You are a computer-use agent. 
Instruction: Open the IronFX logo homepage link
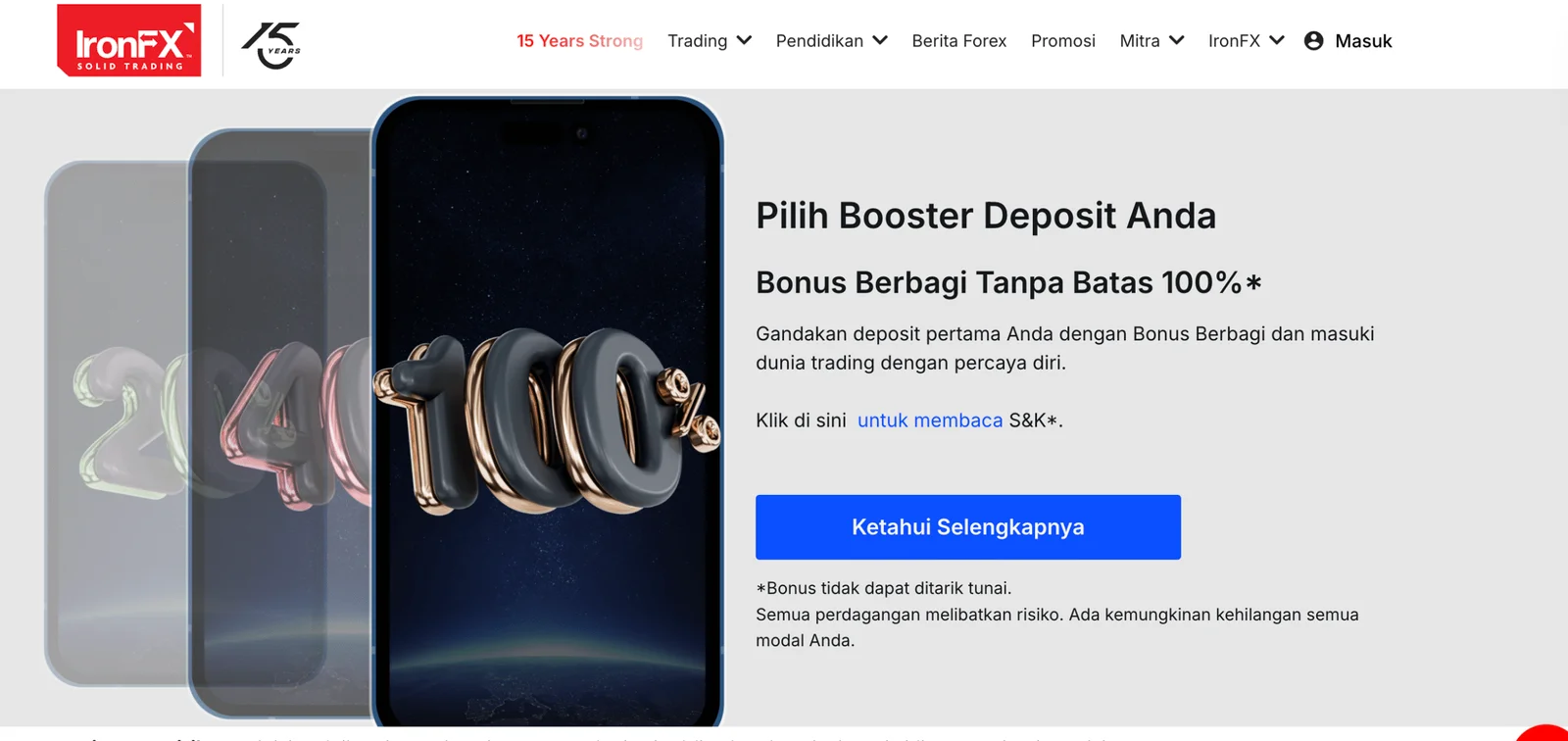(x=129, y=40)
